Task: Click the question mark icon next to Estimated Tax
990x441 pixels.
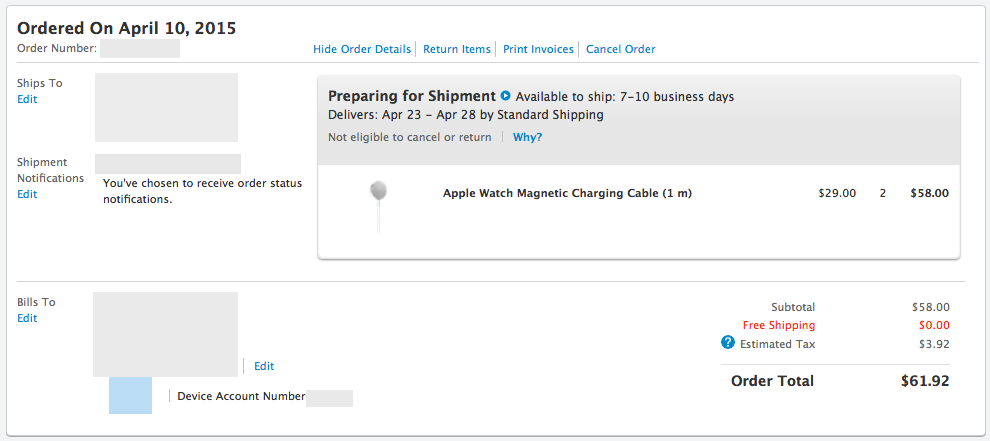Action: 728,343
